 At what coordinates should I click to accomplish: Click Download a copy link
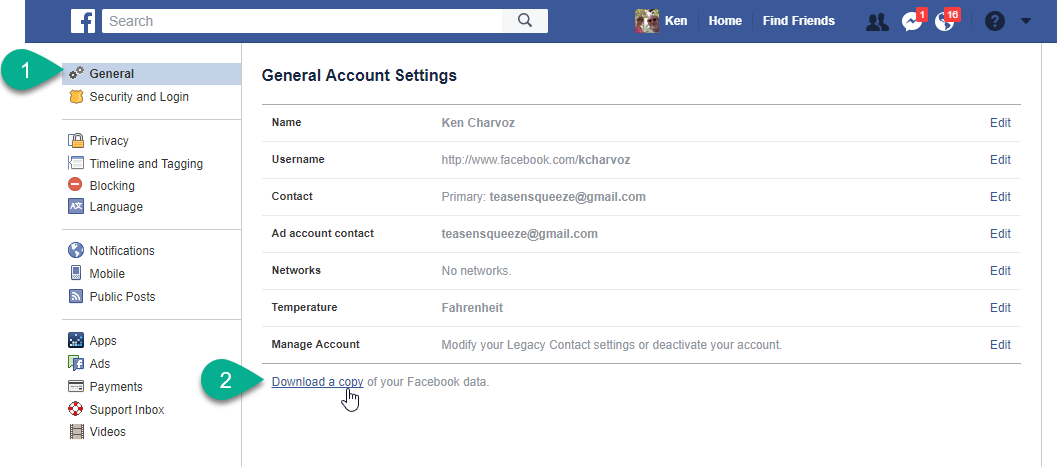(318, 382)
